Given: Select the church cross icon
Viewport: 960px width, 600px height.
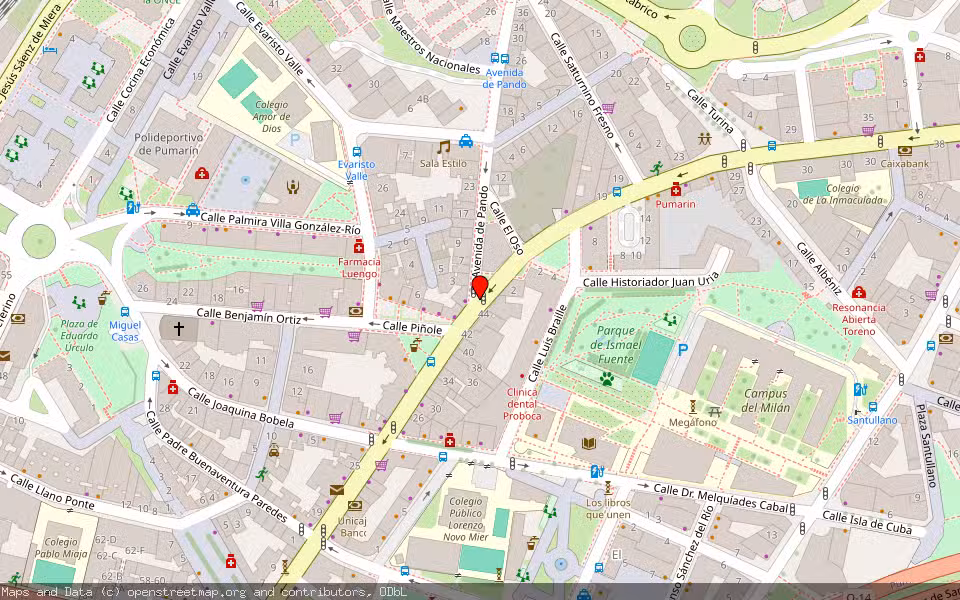Looking at the screenshot, I should (x=178, y=329).
